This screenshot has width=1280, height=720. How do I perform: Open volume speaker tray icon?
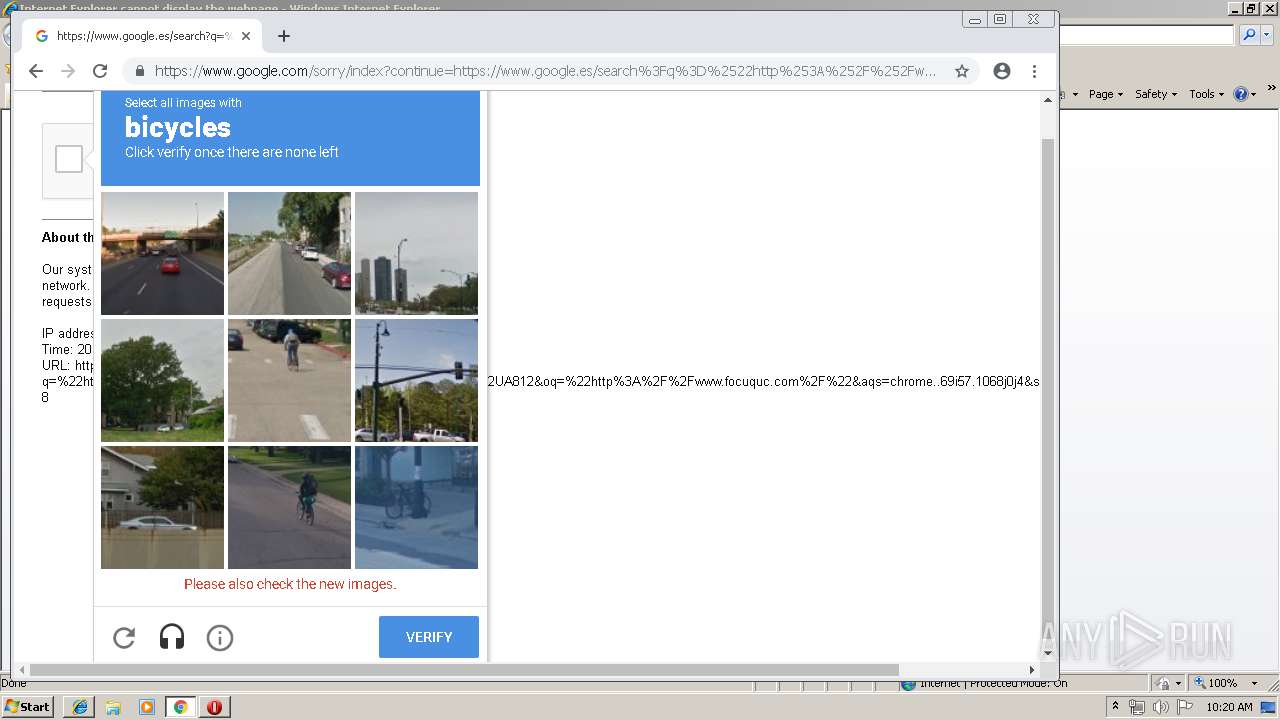(x=1160, y=707)
